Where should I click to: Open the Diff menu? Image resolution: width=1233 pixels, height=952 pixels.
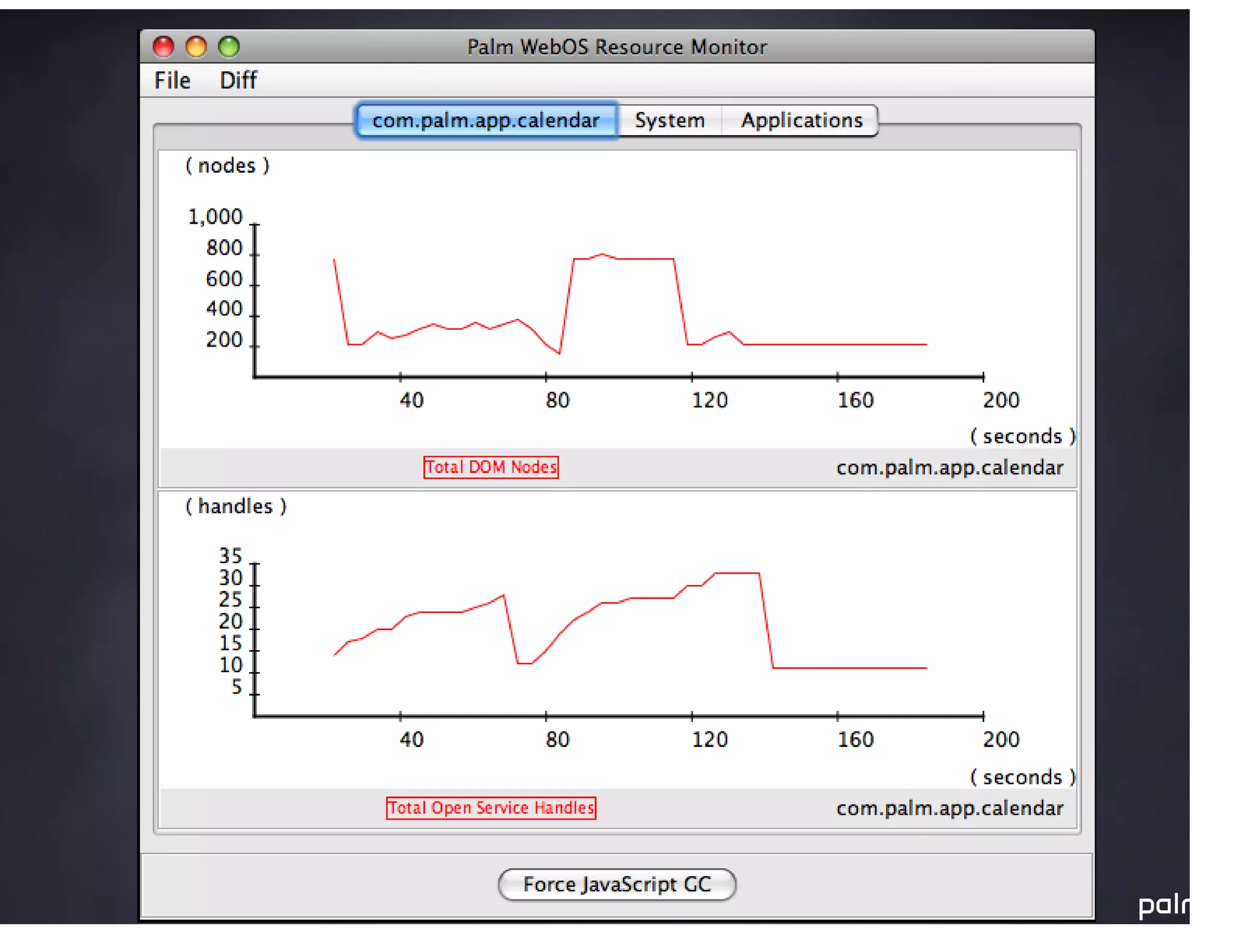(238, 80)
